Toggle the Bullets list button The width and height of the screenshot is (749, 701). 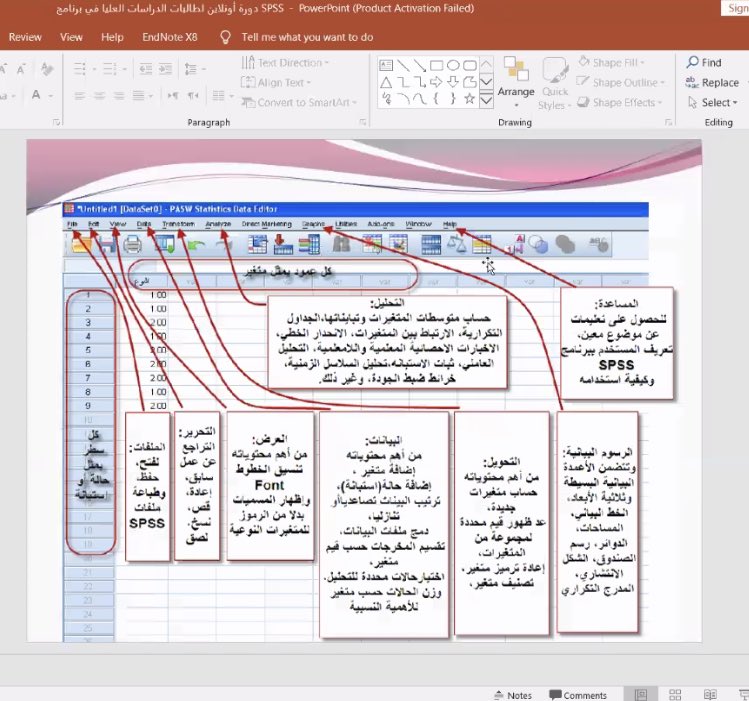[80, 69]
